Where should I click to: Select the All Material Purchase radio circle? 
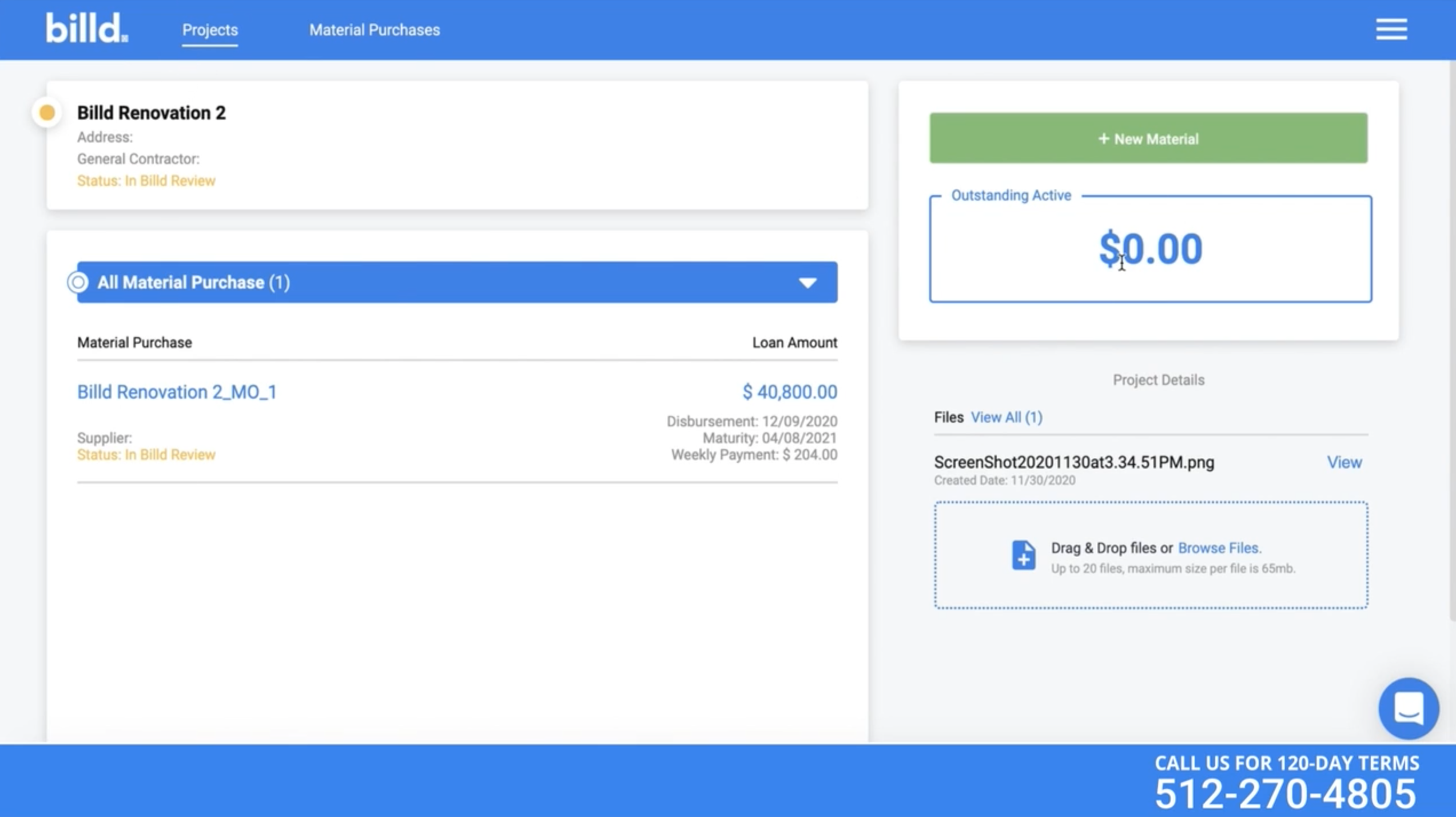(x=78, y=282)
